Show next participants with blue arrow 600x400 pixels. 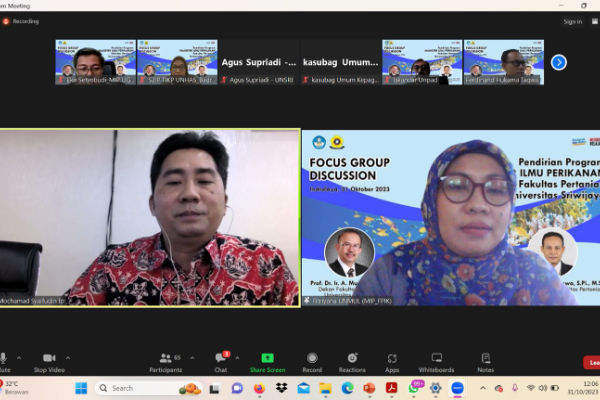pyautogui.click(x=559, y=62)
